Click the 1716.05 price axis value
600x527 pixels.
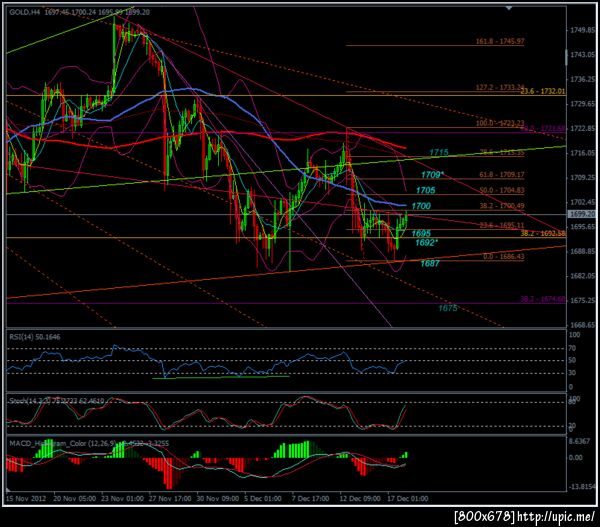click(x=583, y=153)
